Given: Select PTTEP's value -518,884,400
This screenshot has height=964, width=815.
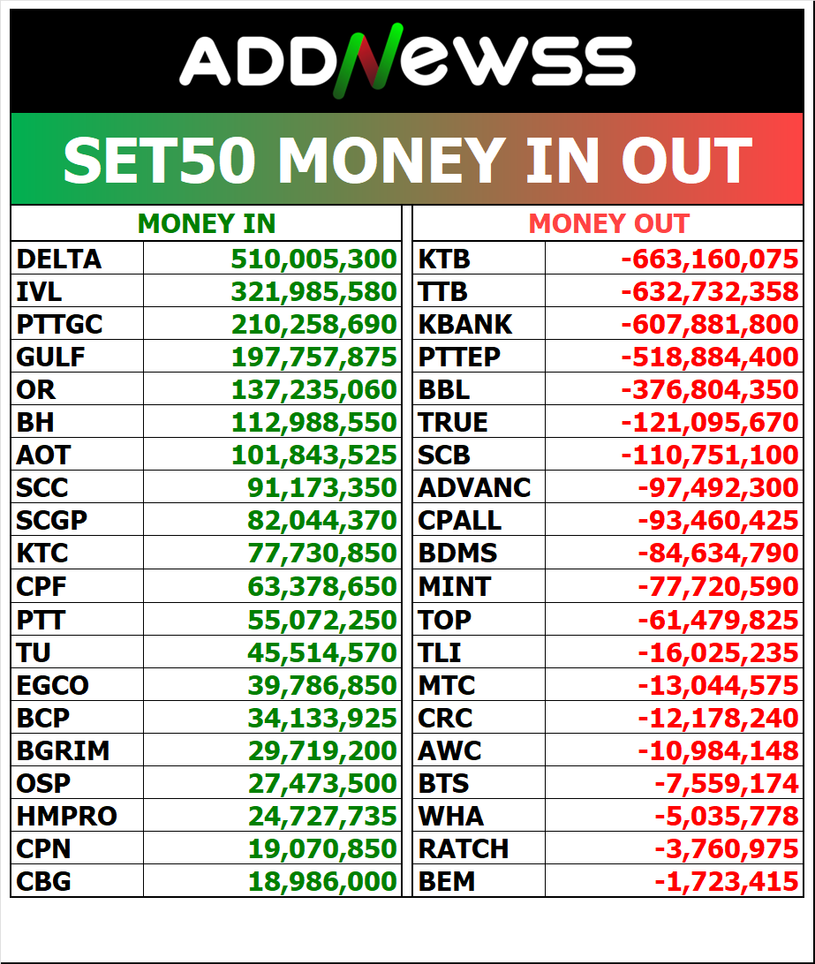Looking at the screenshot, I should pyautogui.click(x=709, y=357).
